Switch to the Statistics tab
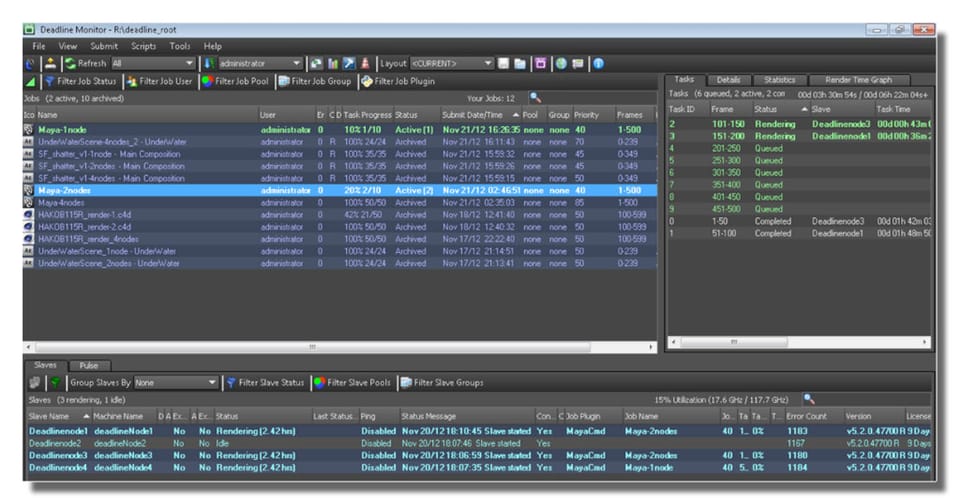The image size is (960, 503). click(x=779, y=80)
